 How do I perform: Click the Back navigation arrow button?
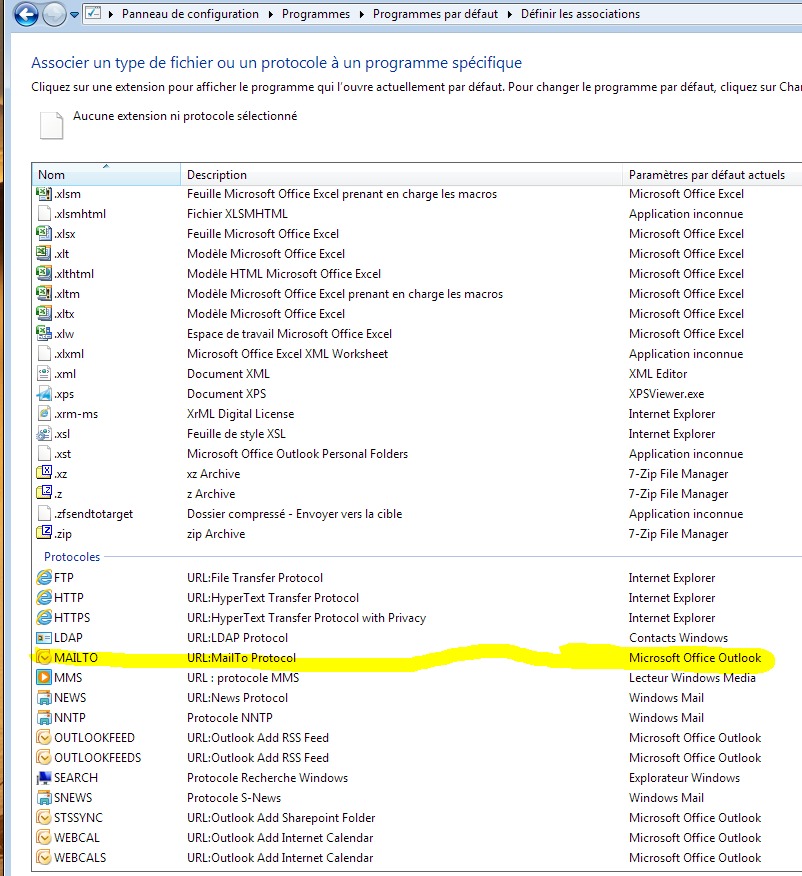26,14
